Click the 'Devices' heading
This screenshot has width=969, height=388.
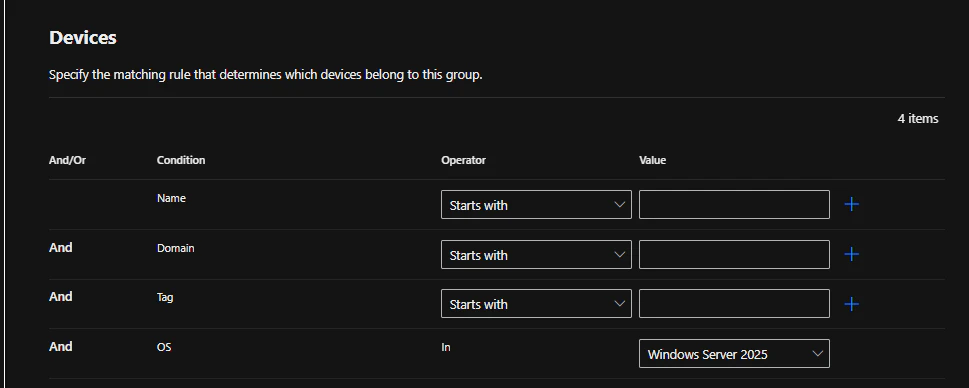tap(83, 38)
